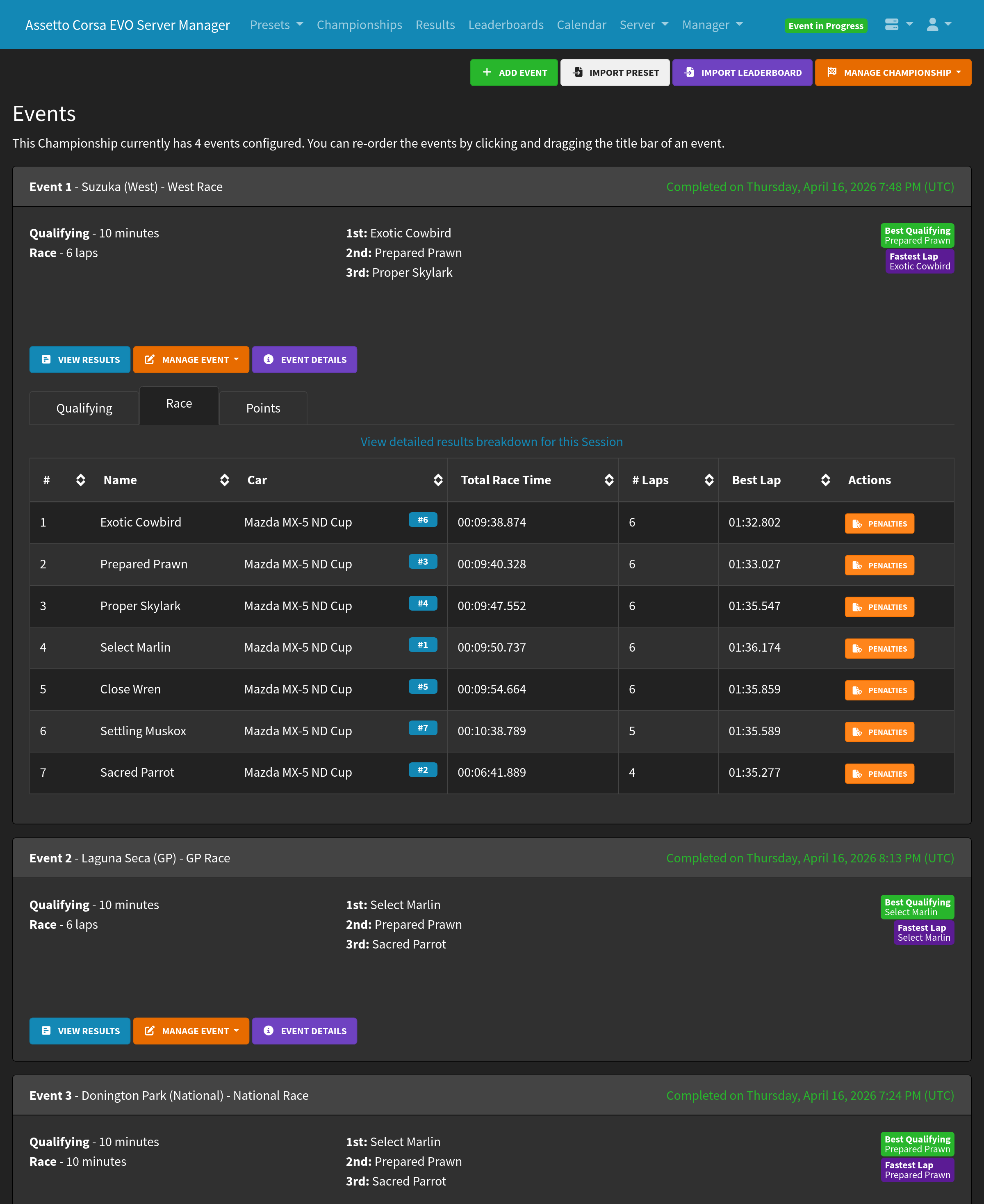This screenshot has width=984, height=1204.
Task: Switch to the Qualifying tab
Action: (84, 408)
